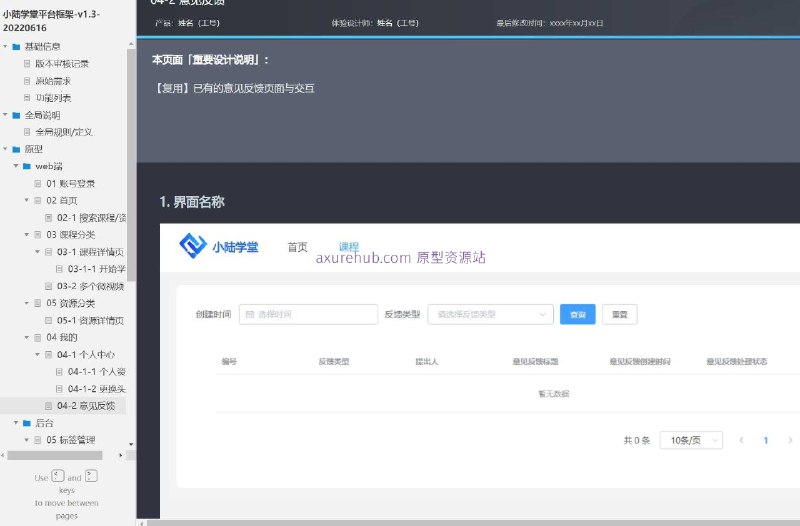Open the 10条/页 page size dropdown

point(691,440)
